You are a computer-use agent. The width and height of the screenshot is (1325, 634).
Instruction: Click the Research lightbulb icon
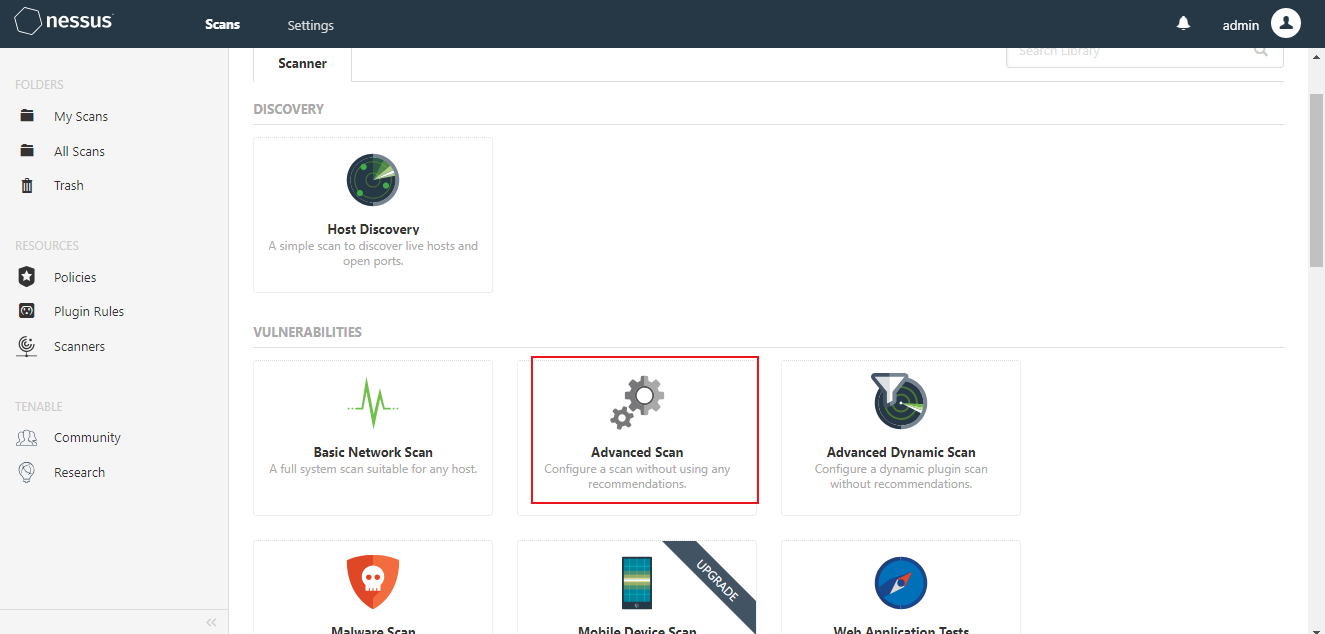tap(28, 472)
